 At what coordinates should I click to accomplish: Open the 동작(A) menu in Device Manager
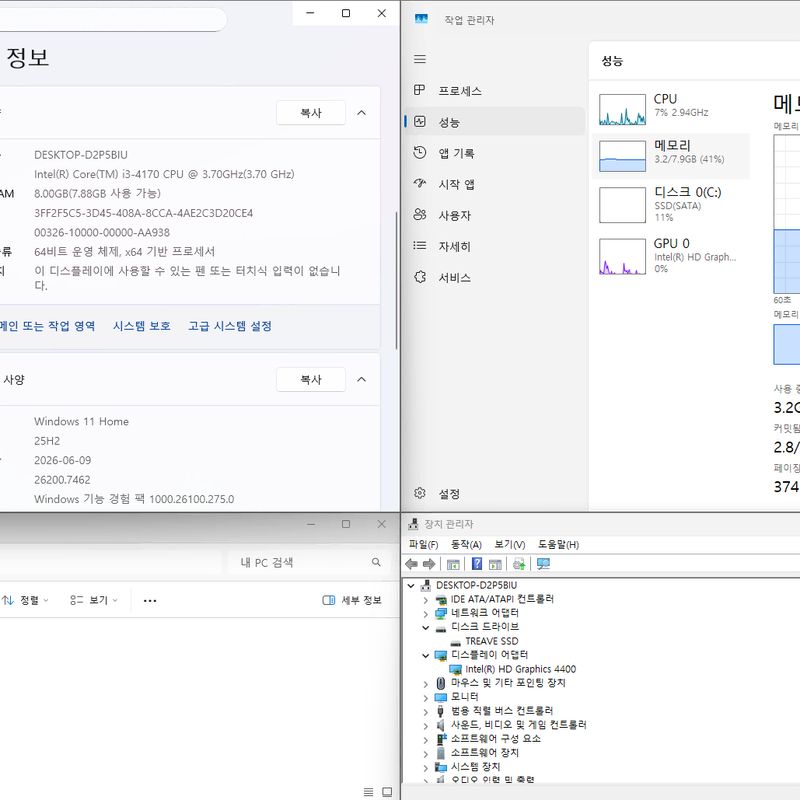pos(466,544)
